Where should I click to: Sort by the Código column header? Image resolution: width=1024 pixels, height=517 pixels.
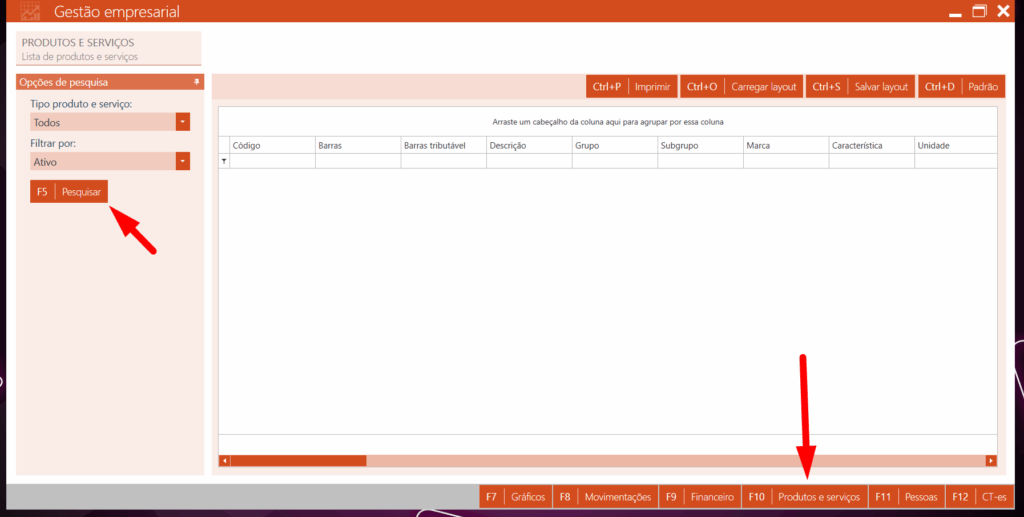(x=272, y=145)
